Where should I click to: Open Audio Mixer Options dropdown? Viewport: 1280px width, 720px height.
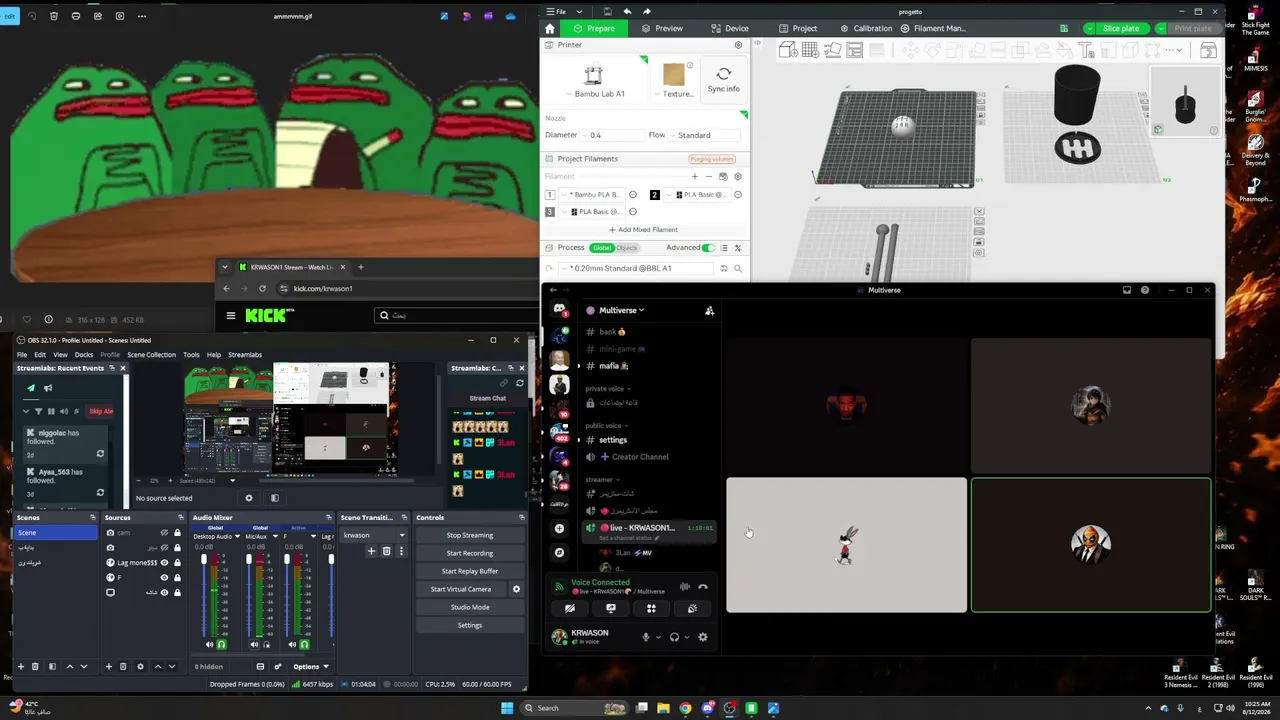(311, 666)
